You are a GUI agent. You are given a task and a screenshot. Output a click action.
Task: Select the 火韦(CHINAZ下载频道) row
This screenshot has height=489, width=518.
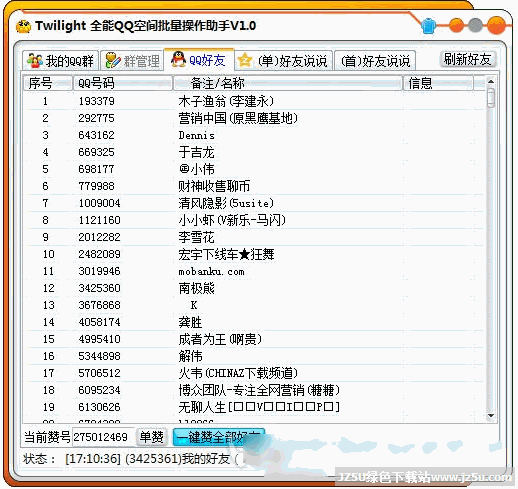coord(254,373)
